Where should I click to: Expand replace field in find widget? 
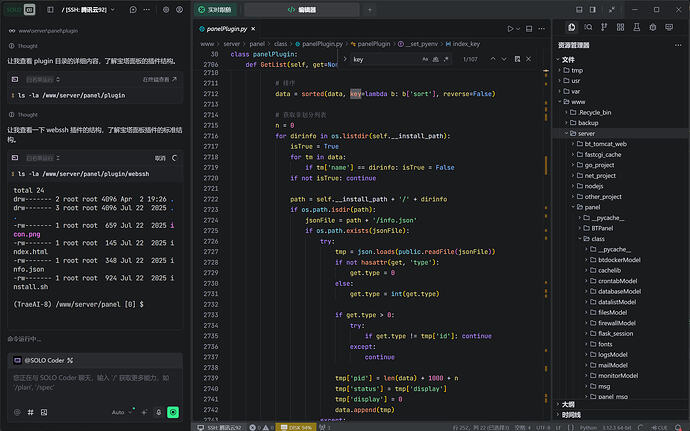pyautogui.click(x=345, y=59)
